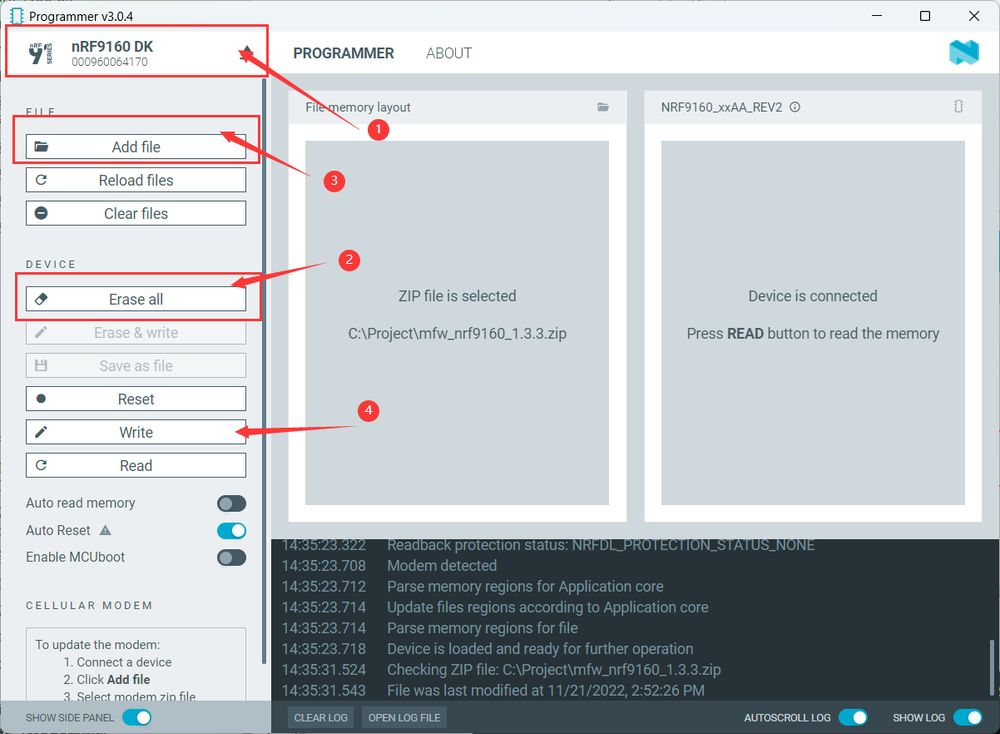Click the warning triangle beside Auto Reset
The height and width of the screenshot is (734, 1000).
105,530
